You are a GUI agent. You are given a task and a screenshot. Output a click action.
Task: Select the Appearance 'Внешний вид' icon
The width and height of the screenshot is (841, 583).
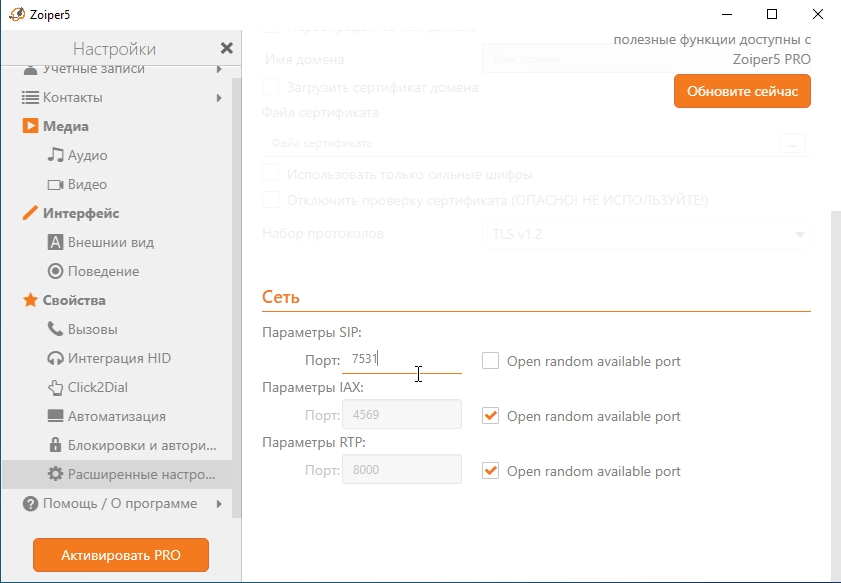click(x=55, y=242)
